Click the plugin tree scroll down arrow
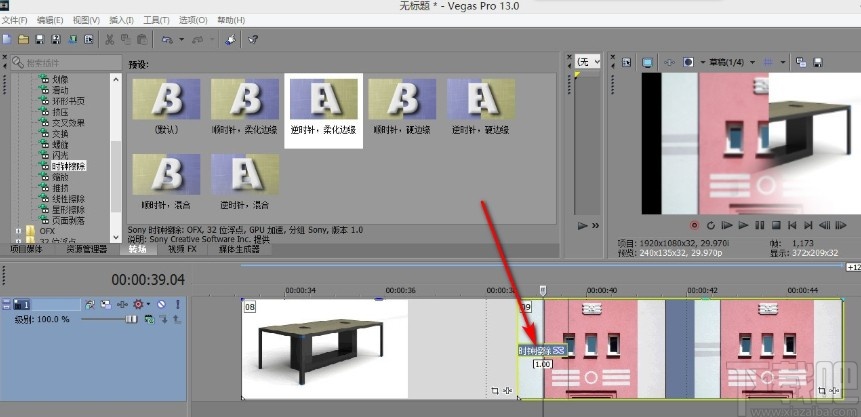The height and width of the screenshot is (417, 861). click(x=116, y=237)
